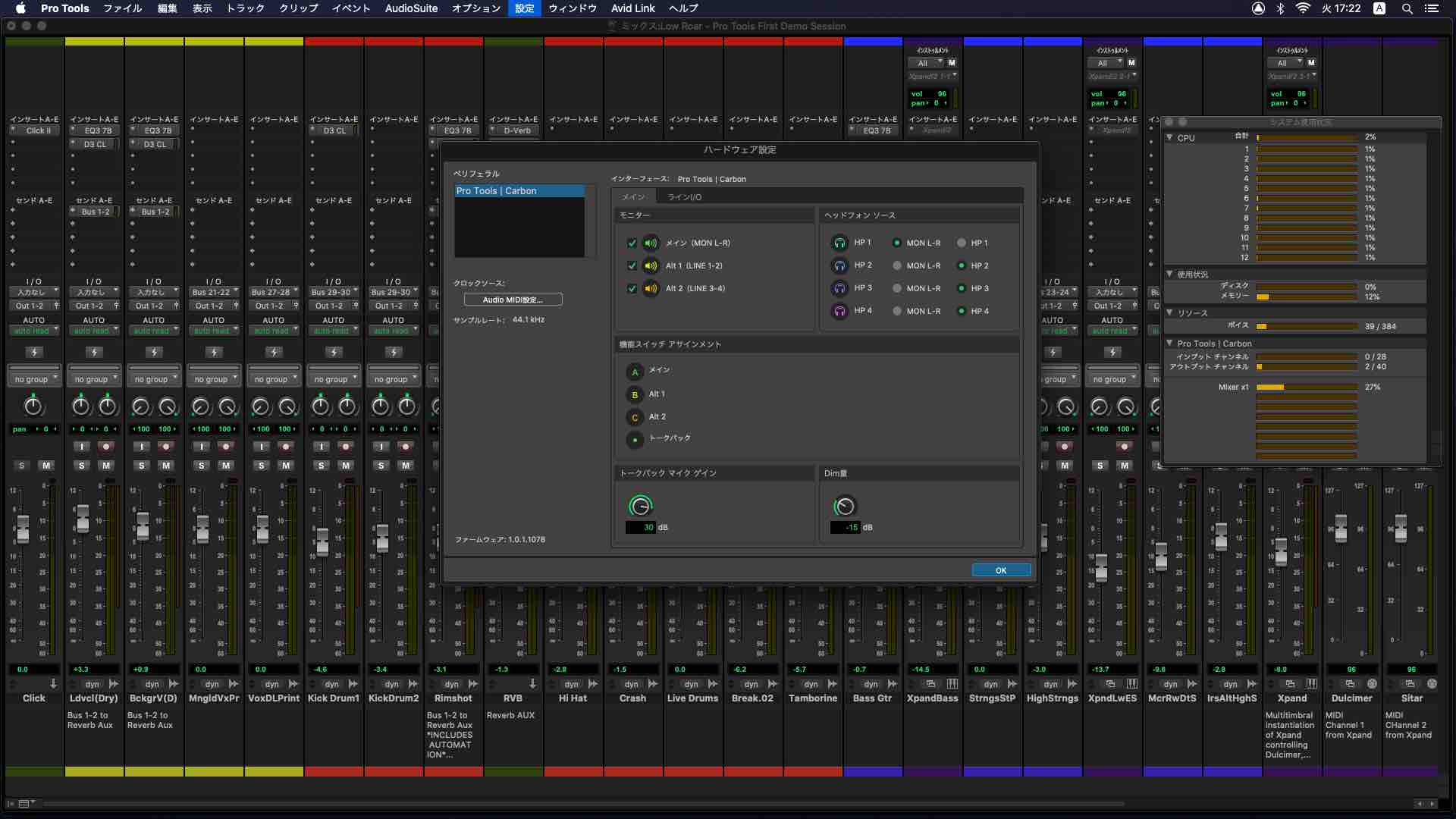Open Bus 27-28 input dropdown on VoxDLPrint

(x=274, y=292)
